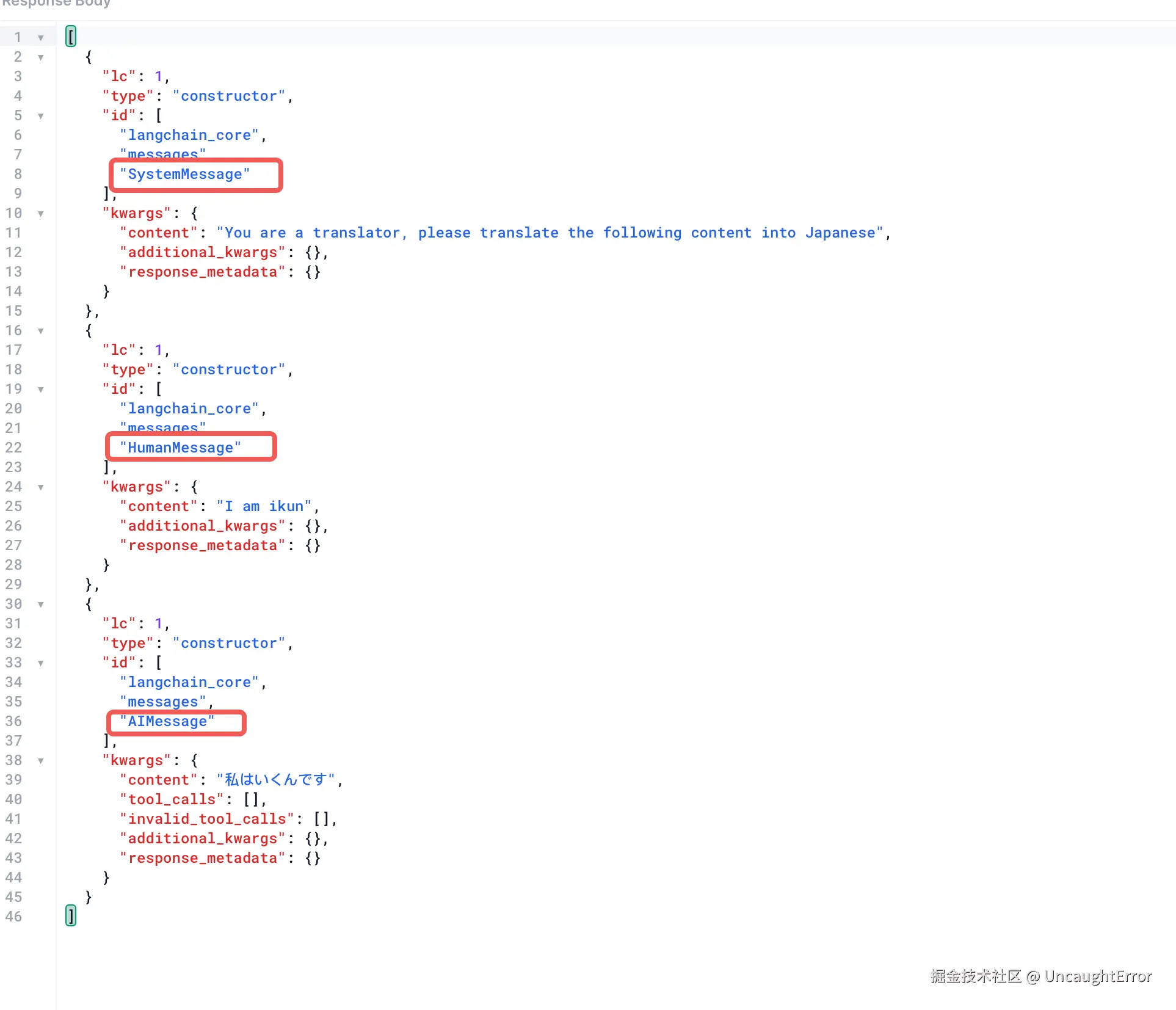Click the highlighted opening bracket on line 1
The width and height of the screenshot is (1176, 1010).
[x=71, y=37]
